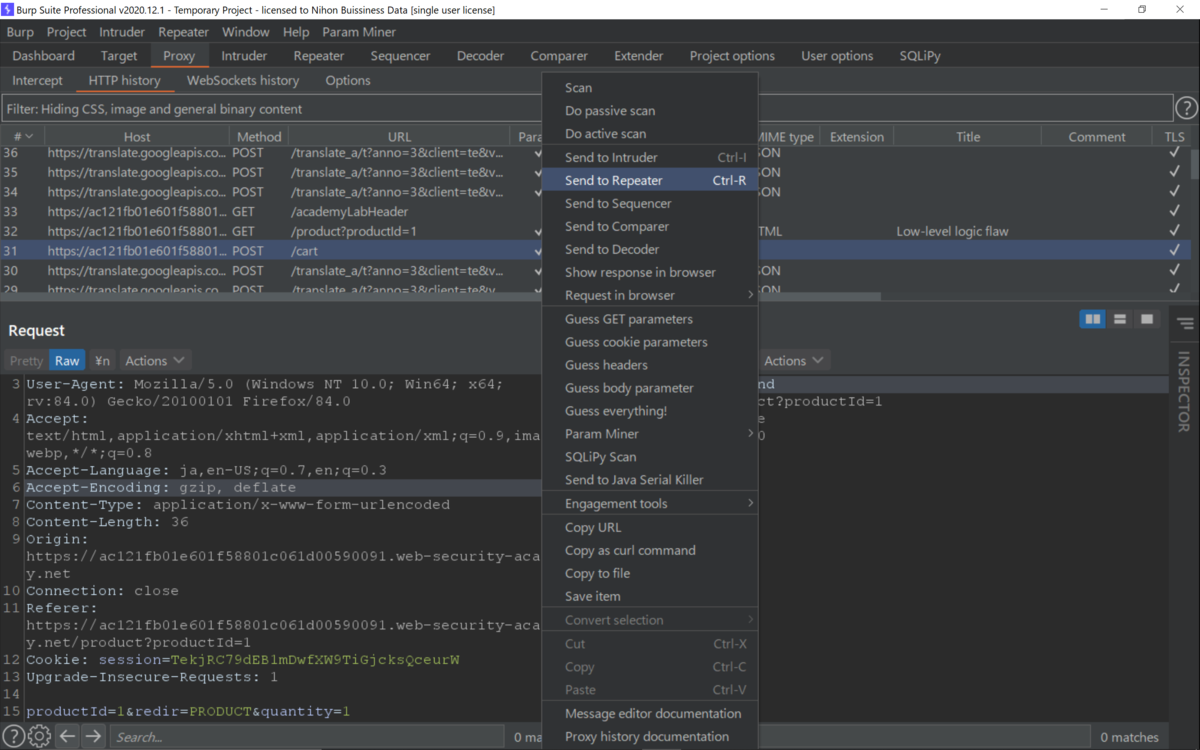This screenshot has width=1200, height=750.
Task: Open WebSockets history sub-tab
Action: 243,80
